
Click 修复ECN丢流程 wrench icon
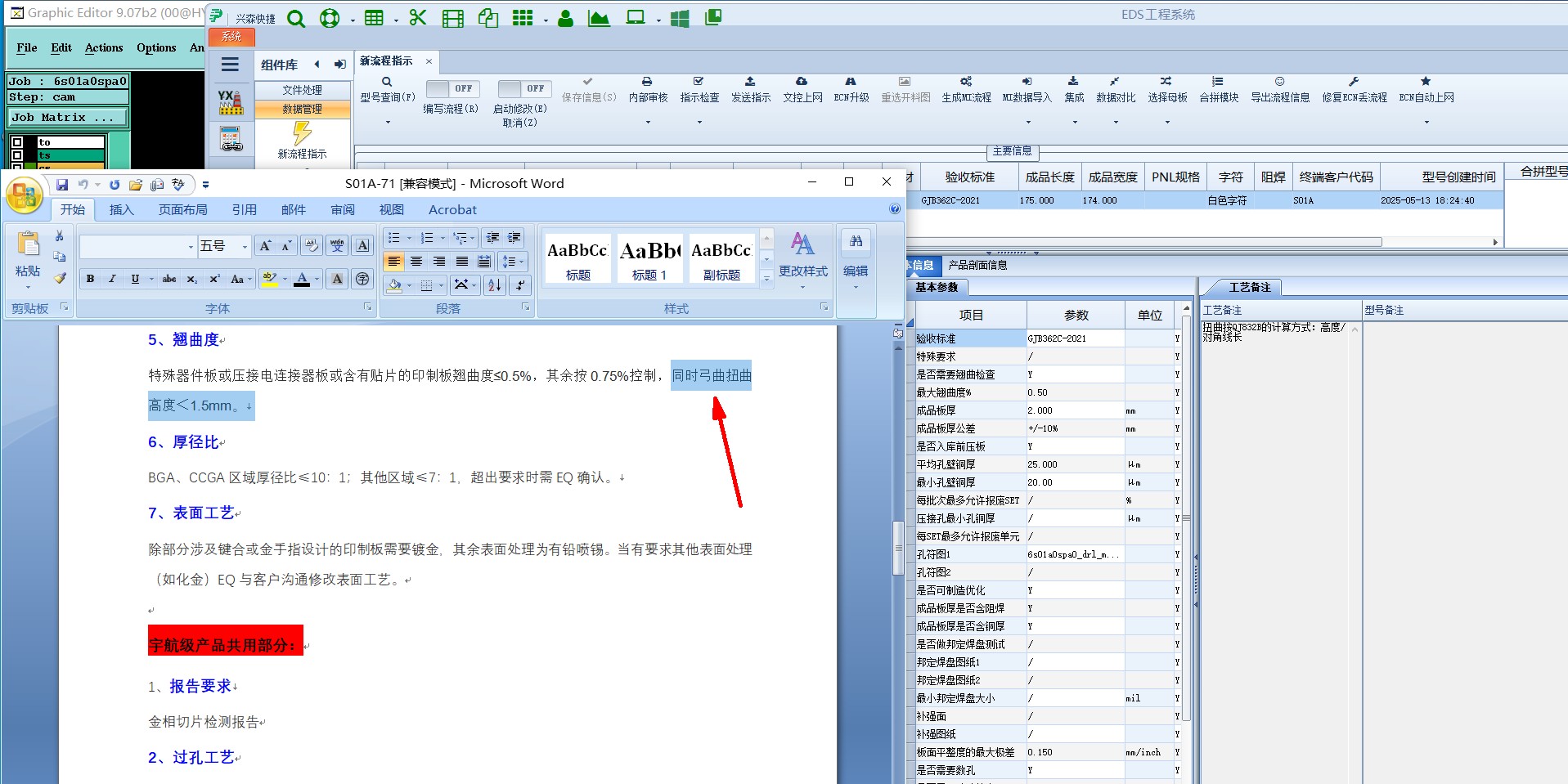coord(1354,82)
